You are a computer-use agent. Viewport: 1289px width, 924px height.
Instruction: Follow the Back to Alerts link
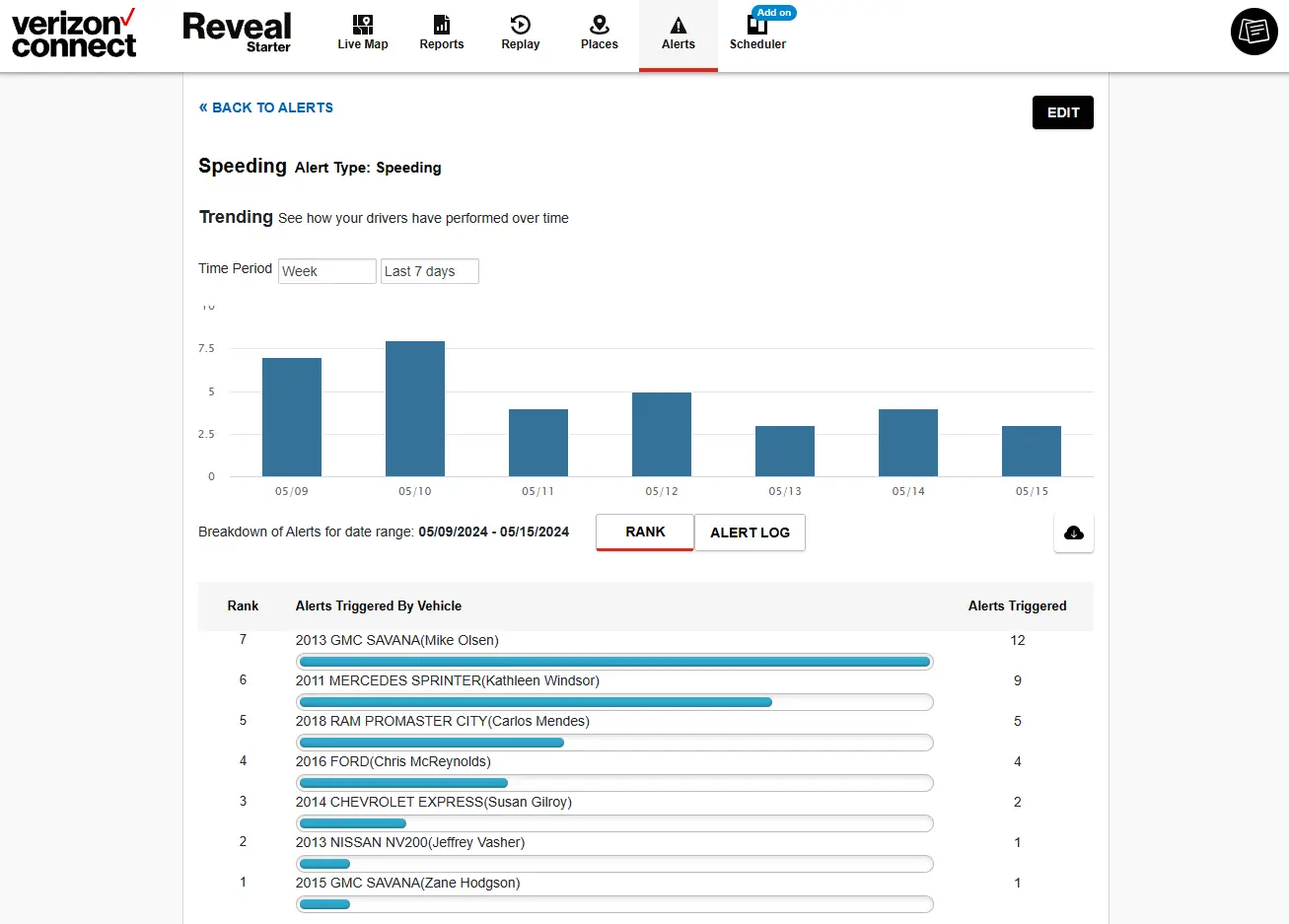pos(266,107)
